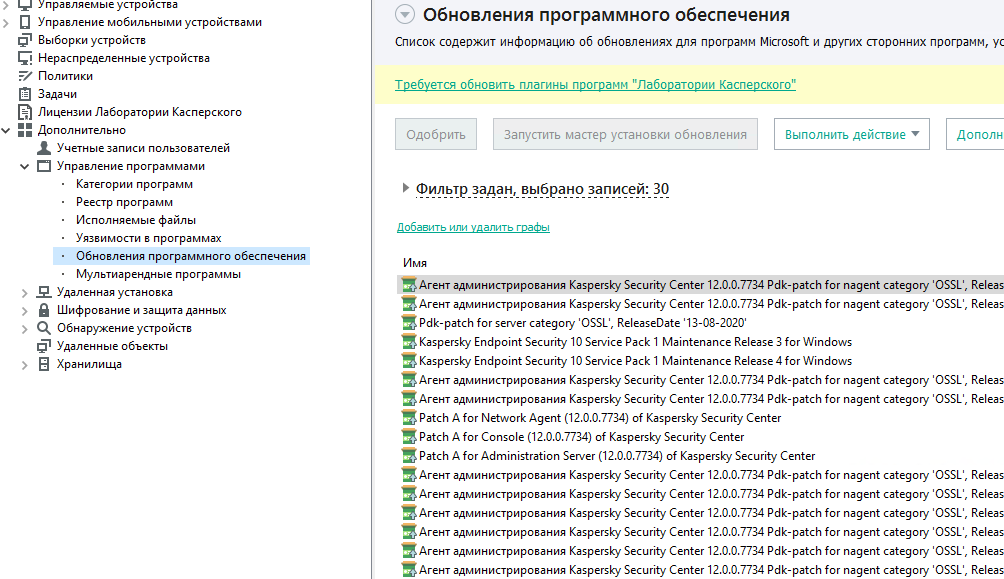Click update icon of Pdk-patch for server row

click(x=409, y=323)
